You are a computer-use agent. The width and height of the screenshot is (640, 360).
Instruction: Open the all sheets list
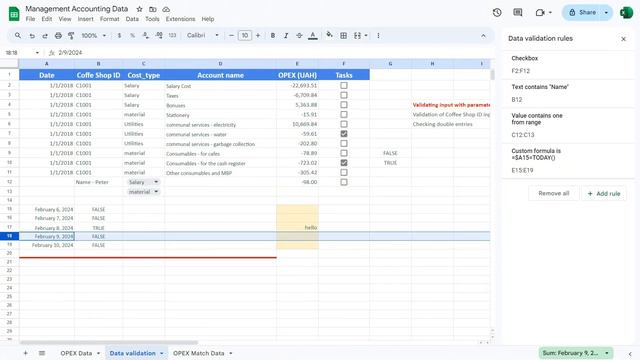coord(42,353)
